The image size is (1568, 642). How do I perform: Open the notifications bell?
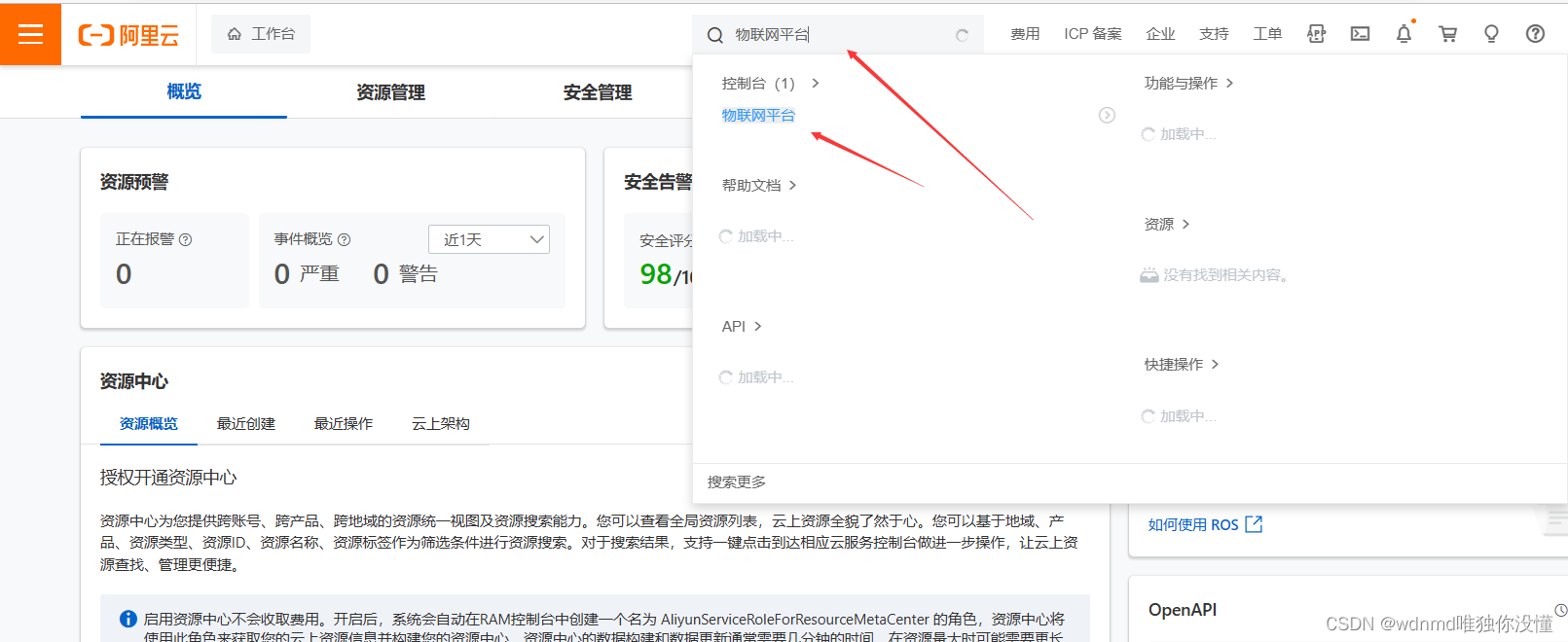[1404, 34]
